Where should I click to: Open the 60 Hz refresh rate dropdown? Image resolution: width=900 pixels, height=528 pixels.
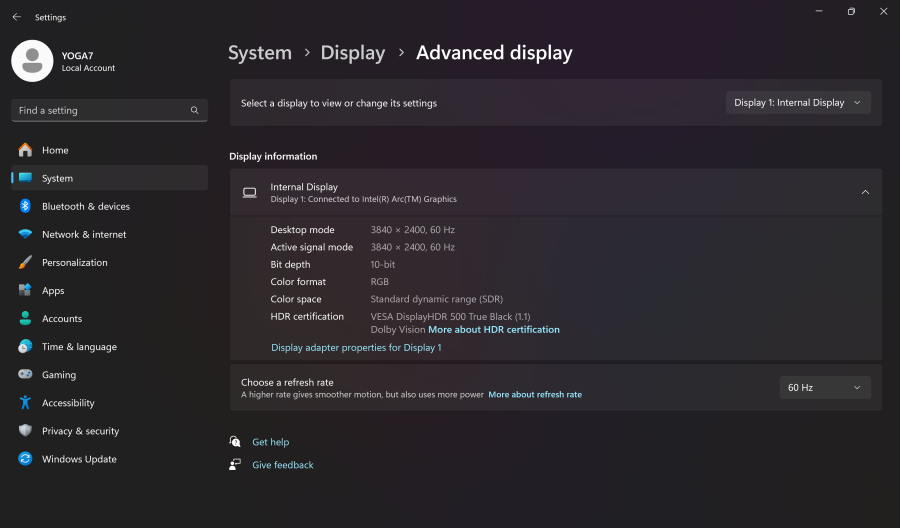coord(824,388)
